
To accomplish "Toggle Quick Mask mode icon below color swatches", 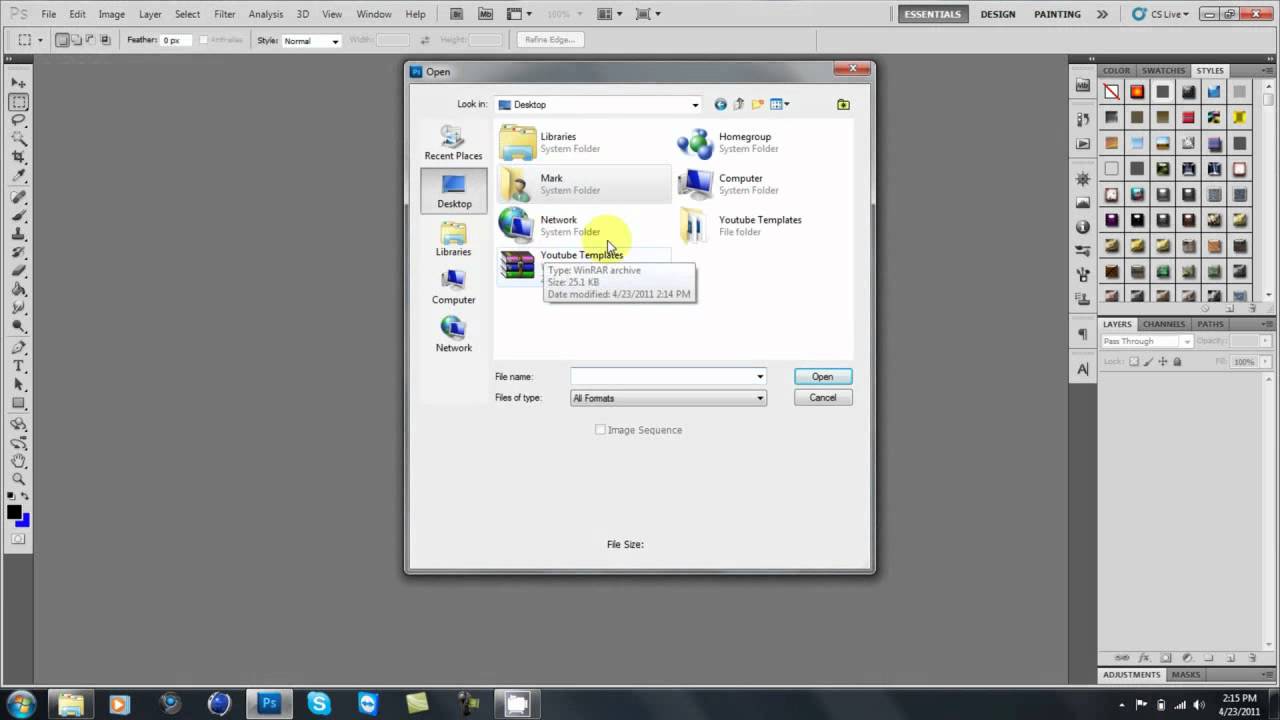I will (x=19, y=539).
